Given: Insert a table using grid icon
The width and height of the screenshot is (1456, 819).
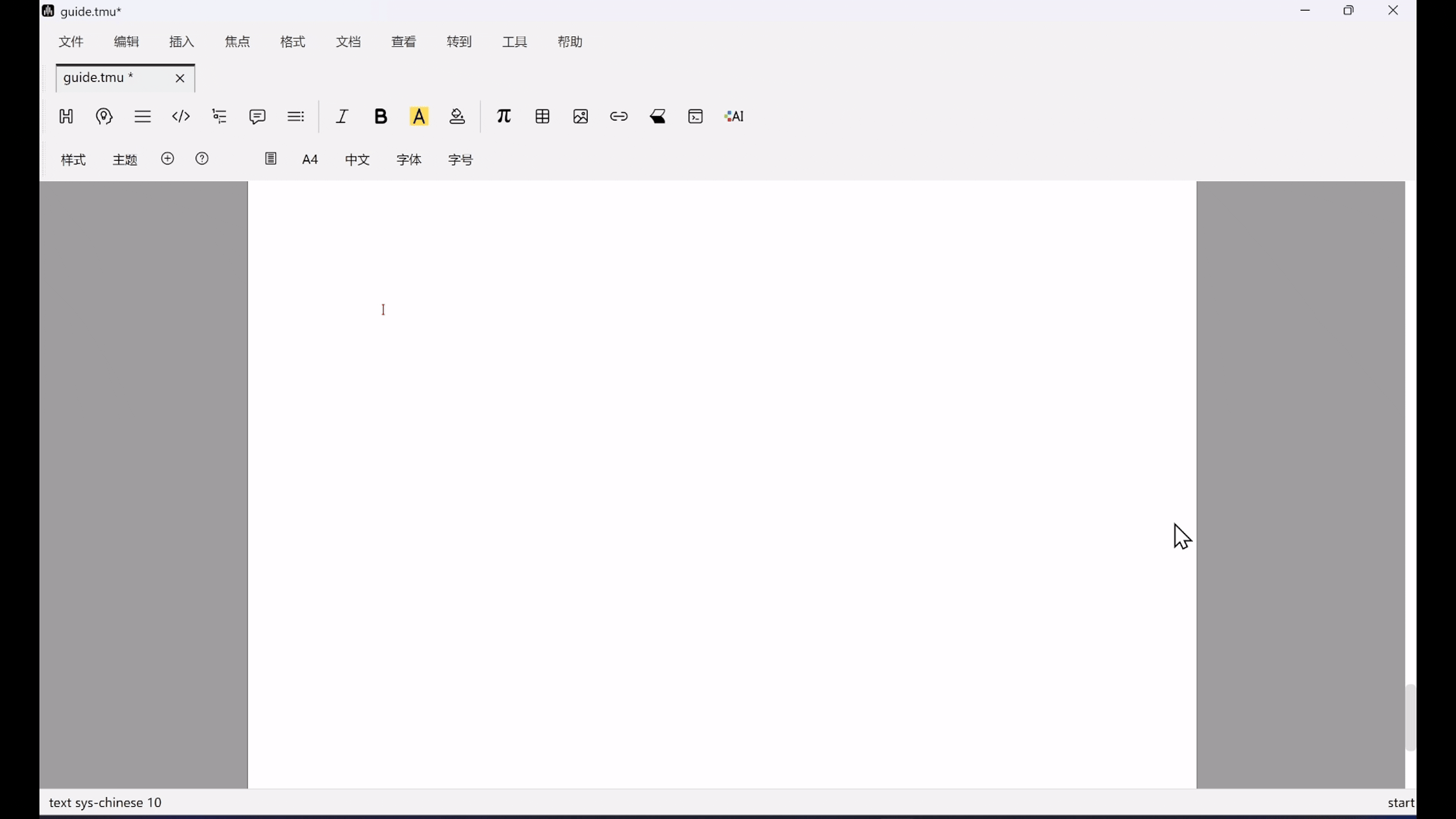Looking at the screenshot, I should (x=542, y=117).
